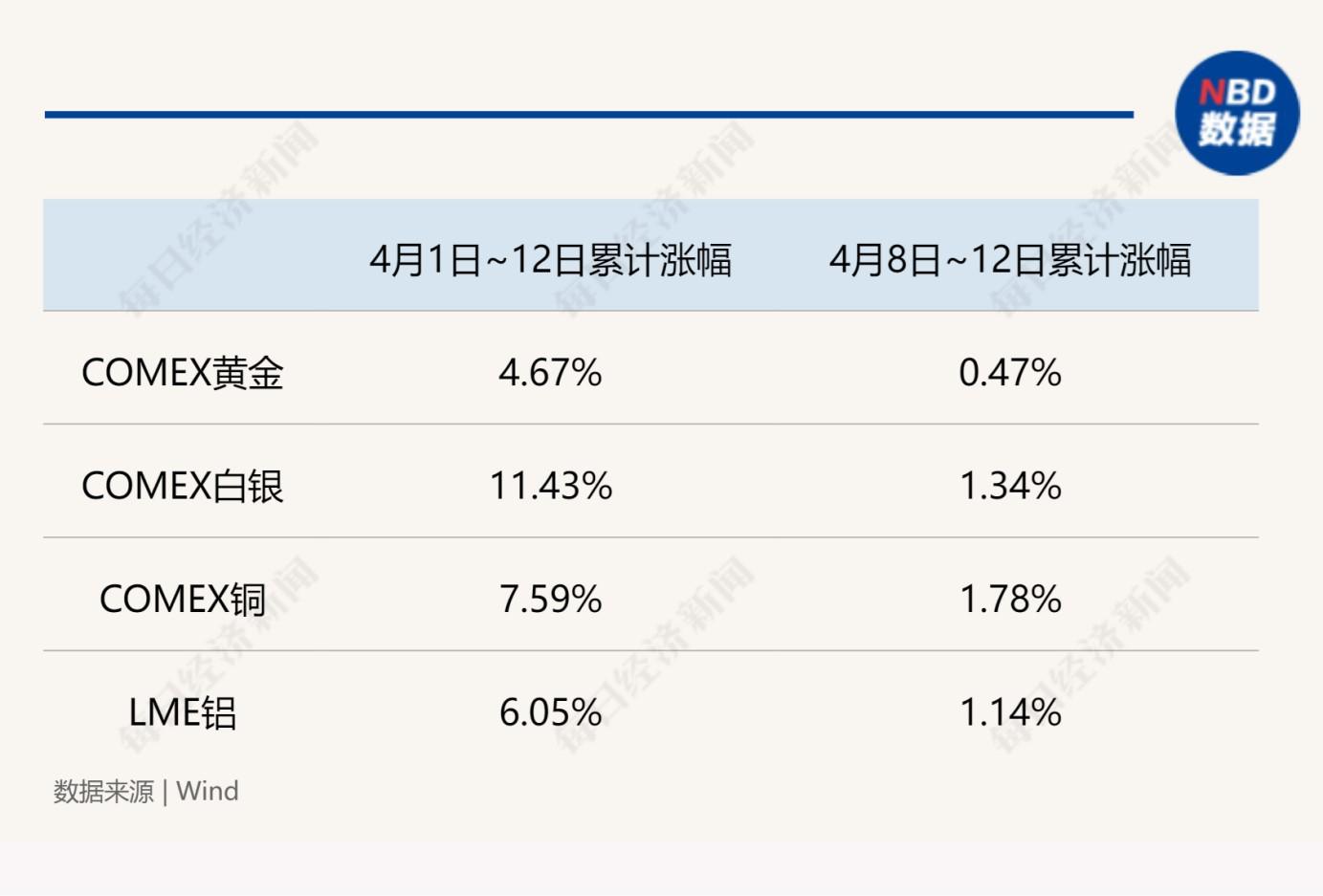Click the empty top-left header cell
The image size is (1323, 896).
coord(182,255)
